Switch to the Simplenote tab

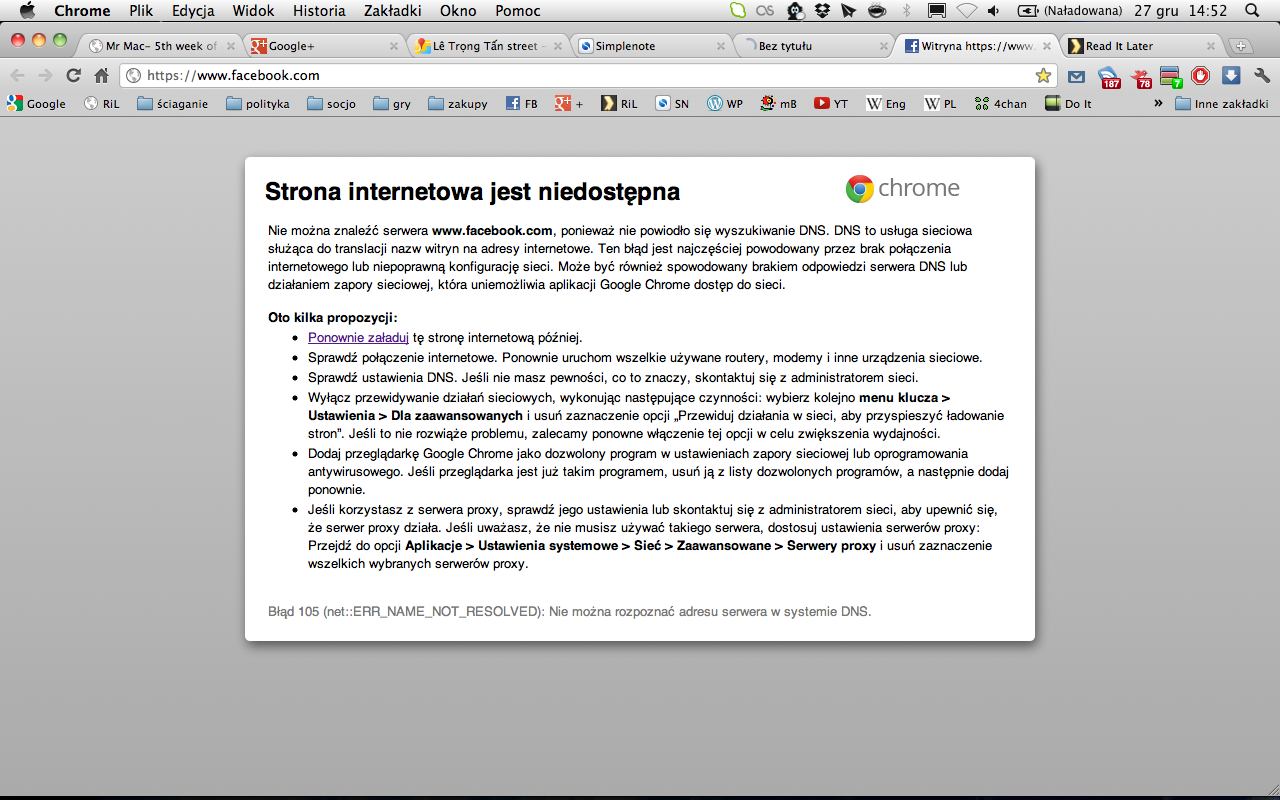(651, 46)
